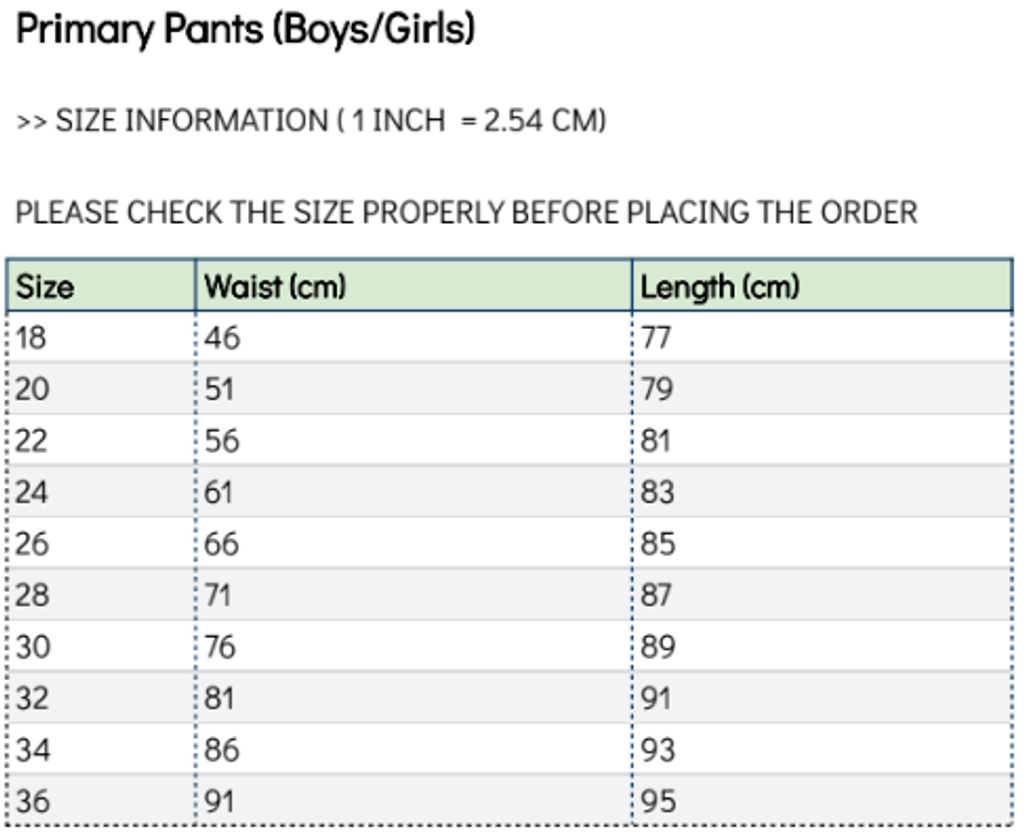Click the 'PLEASE CHECK THE SIZE' notice line

[466, 213]
